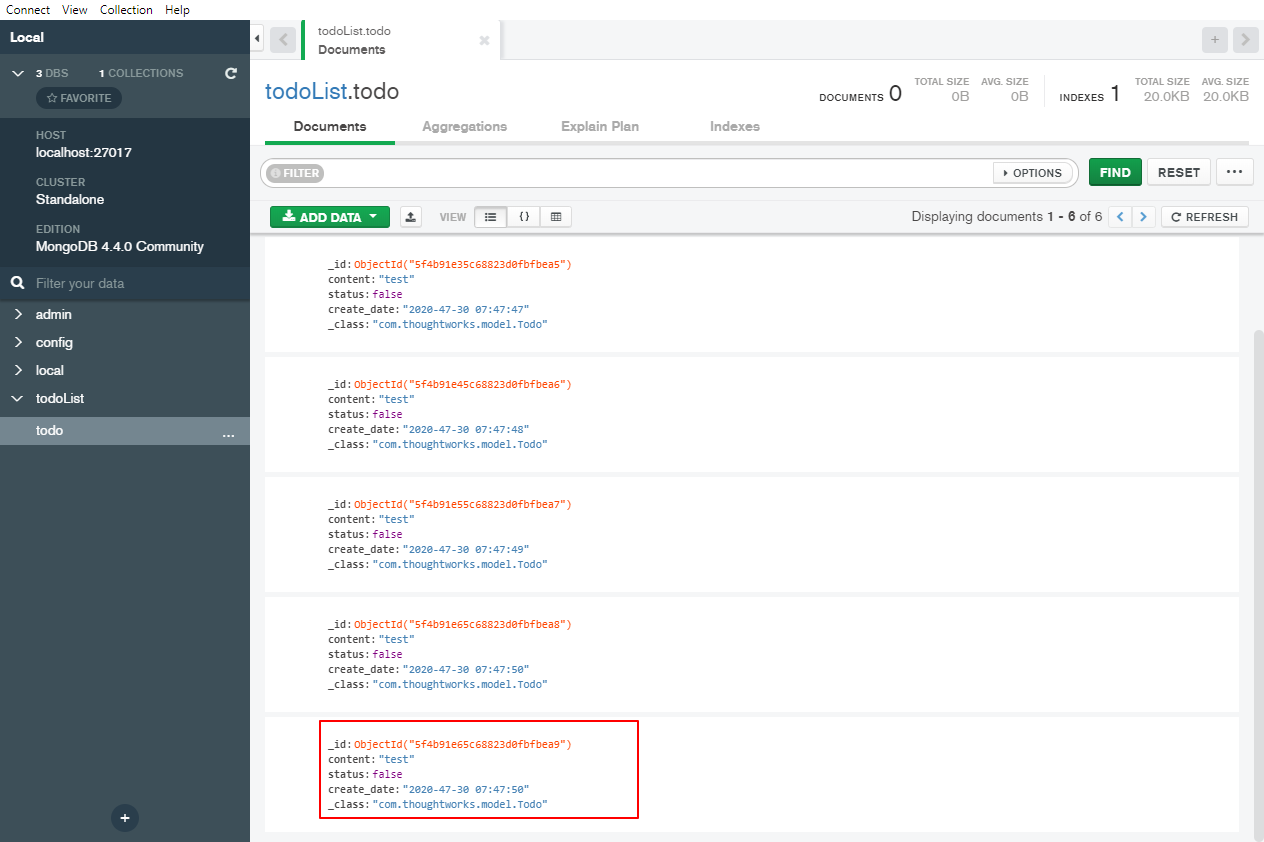Viewport: 1264px width, 842px height.
Task: Expand the OPTIONS panel
Action: (1032, 172)
